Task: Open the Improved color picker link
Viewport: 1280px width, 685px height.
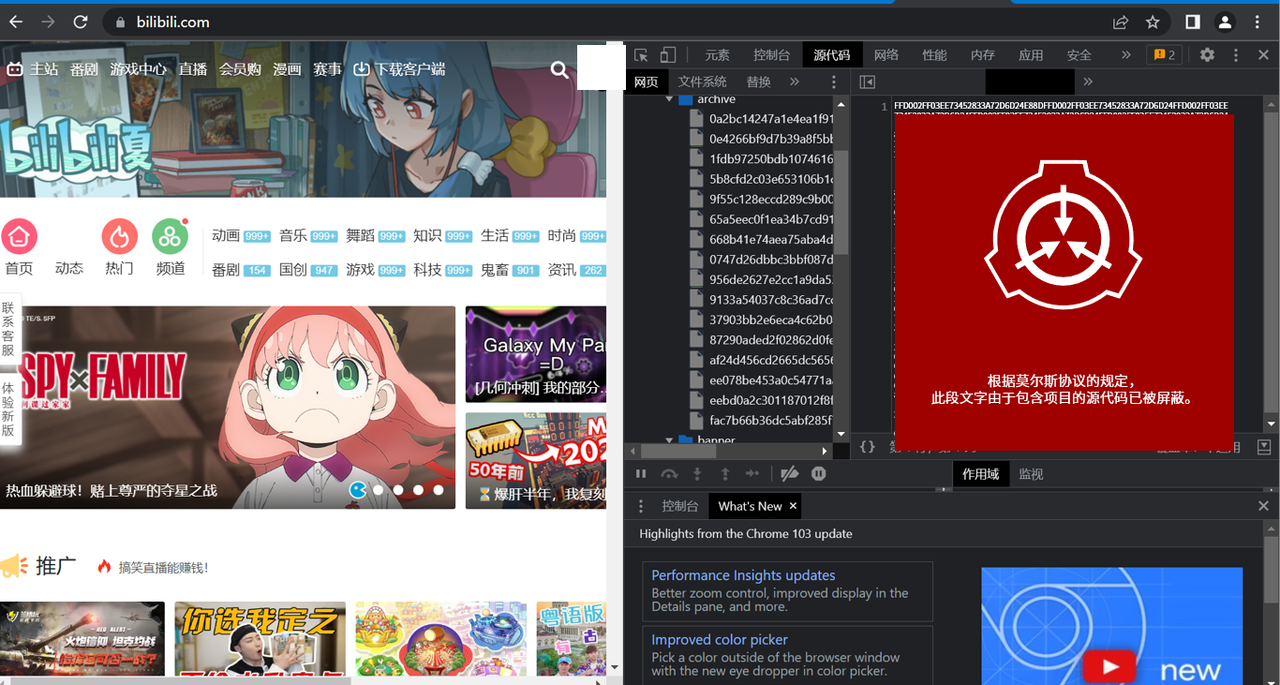Action: [x=720, y=639]
